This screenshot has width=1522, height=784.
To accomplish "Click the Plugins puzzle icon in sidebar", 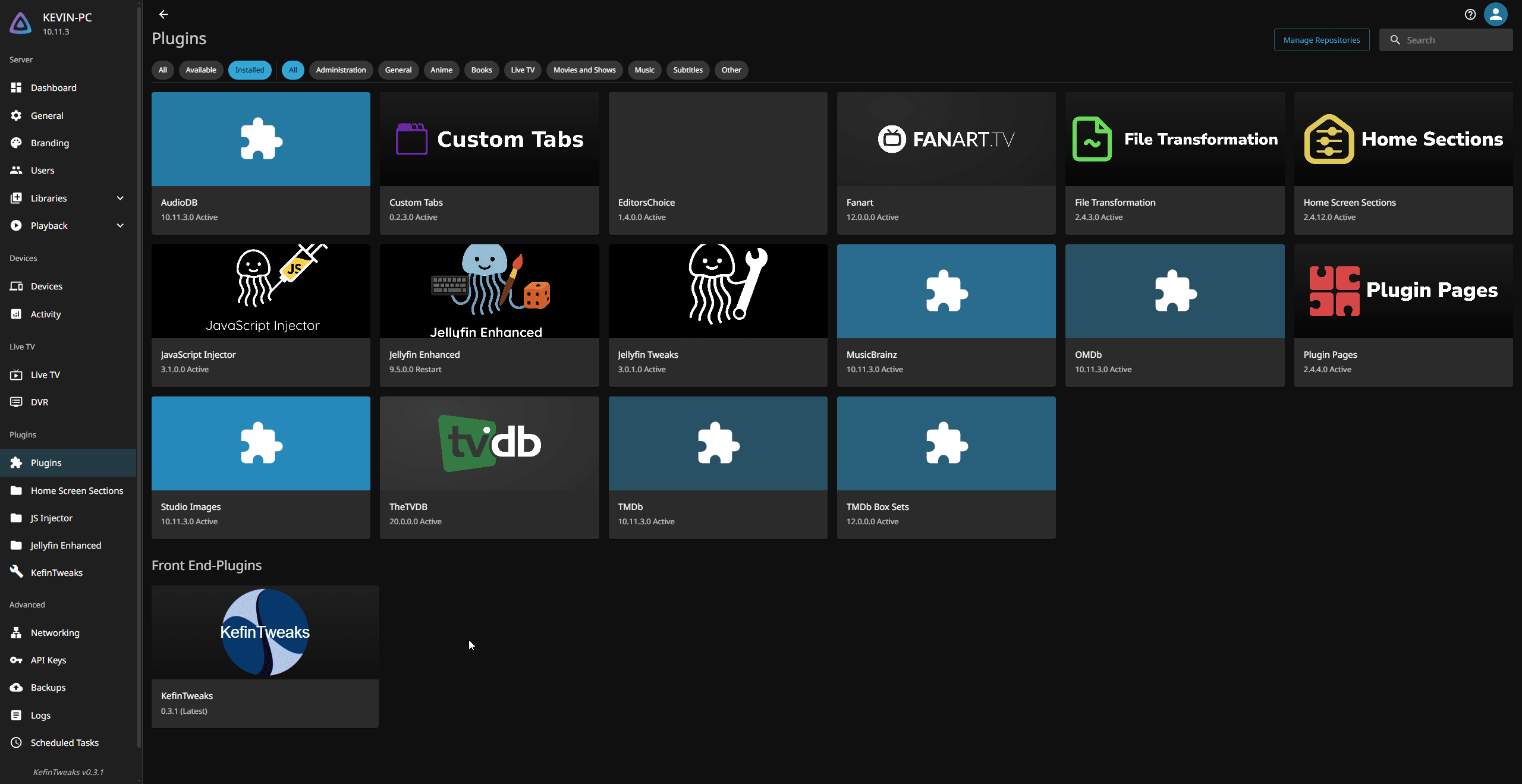I will click(16, 462).
